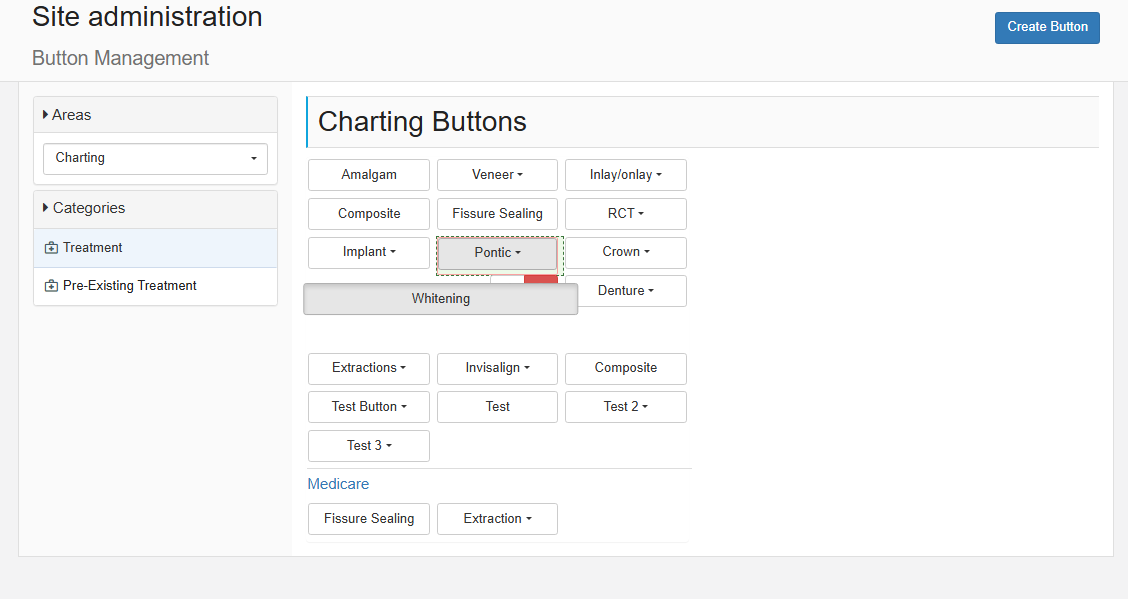Open the Charting area dropdown
Screen dimensions: 1128x599
155,158
